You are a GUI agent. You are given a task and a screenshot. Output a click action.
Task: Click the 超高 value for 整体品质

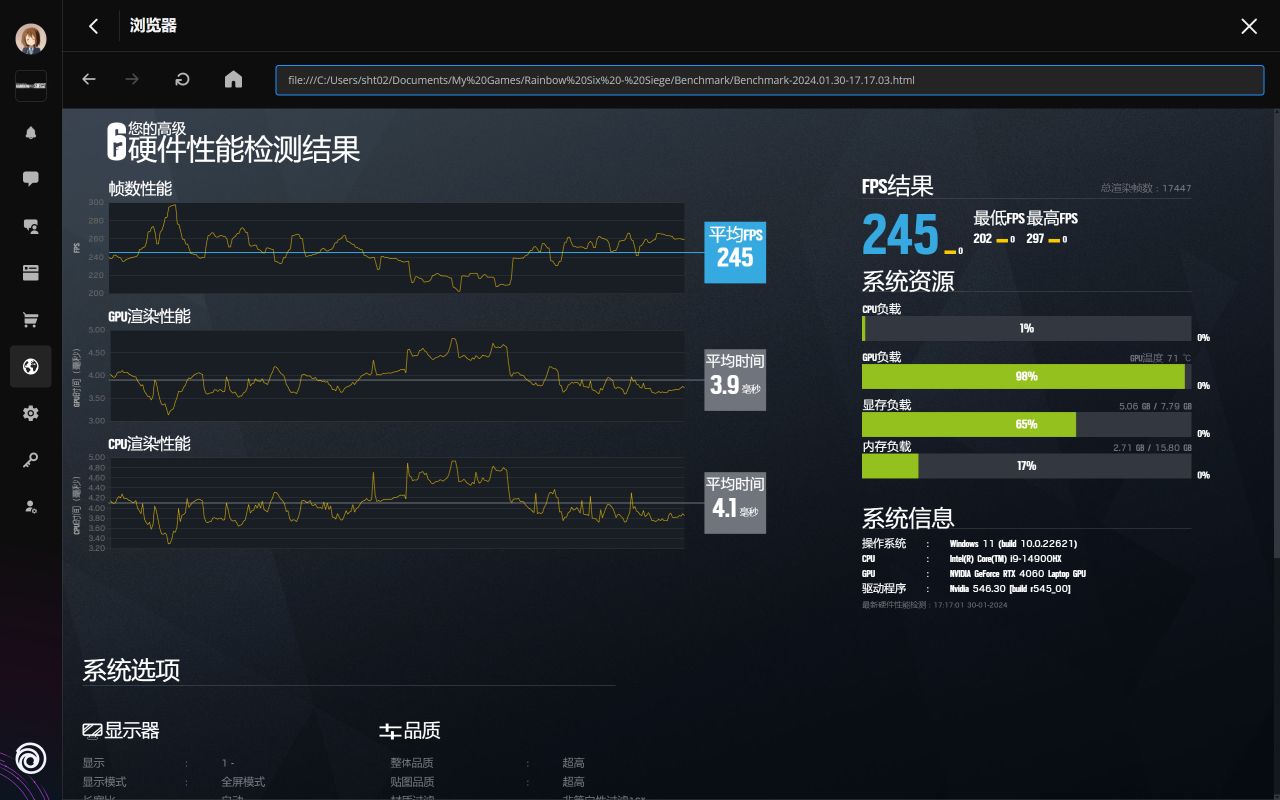coord(573,763)
